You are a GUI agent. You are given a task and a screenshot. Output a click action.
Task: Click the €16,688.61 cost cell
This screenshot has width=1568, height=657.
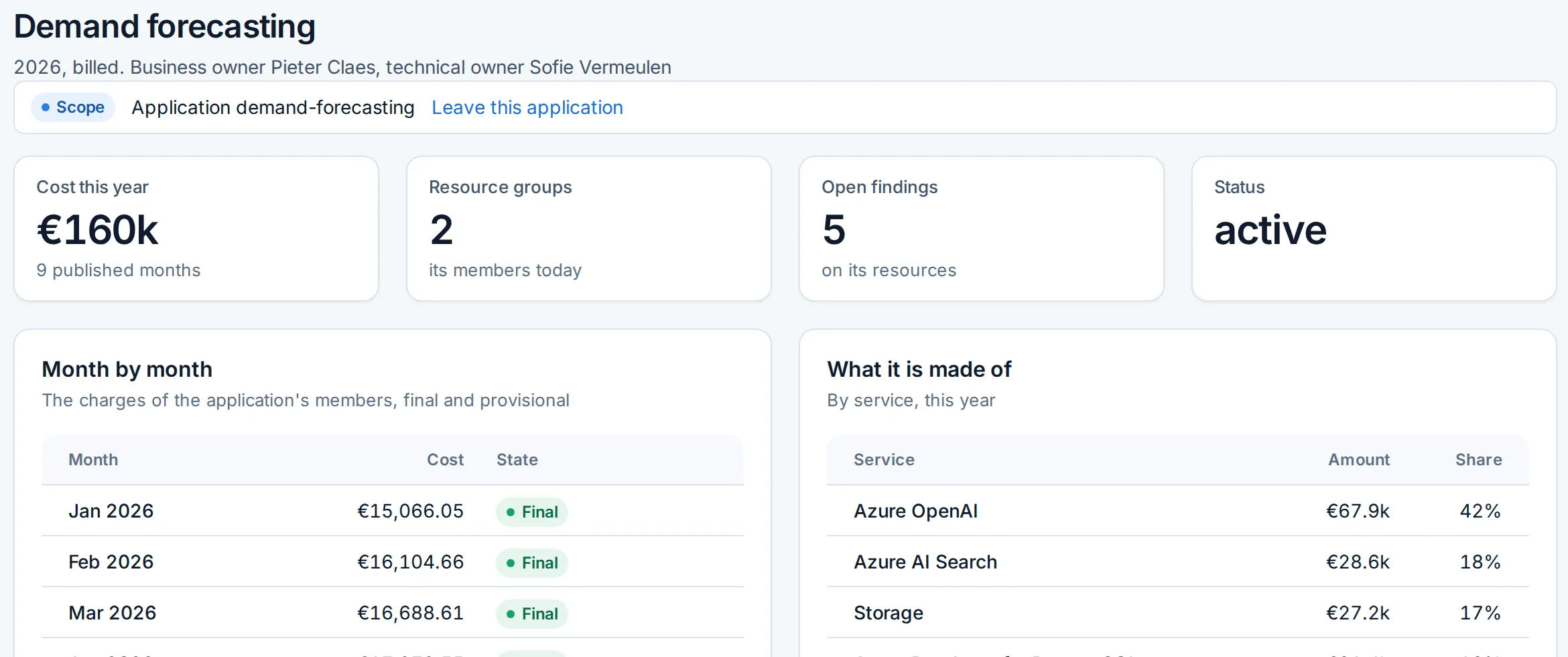pos(410,613)
